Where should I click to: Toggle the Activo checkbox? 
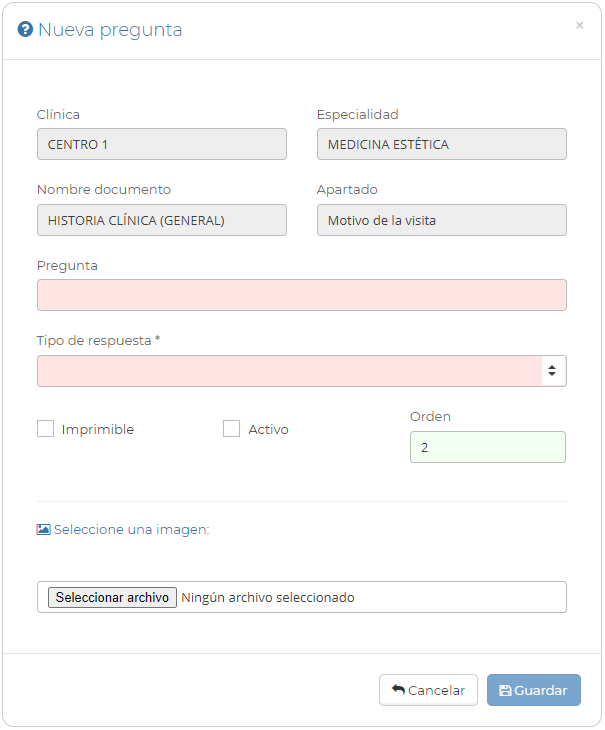pos(231,429)
